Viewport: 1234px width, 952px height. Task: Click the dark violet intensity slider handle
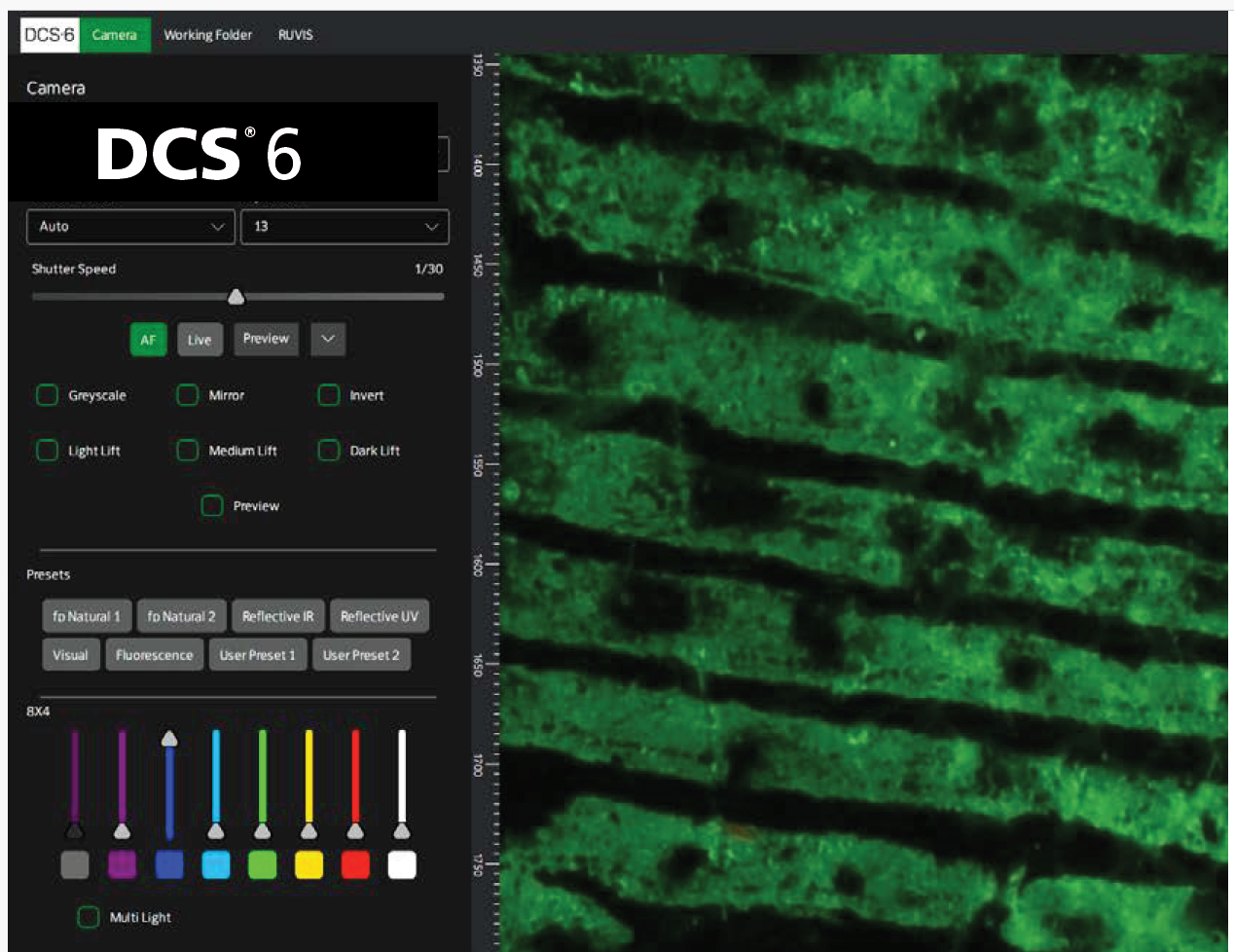click(75, 830)
